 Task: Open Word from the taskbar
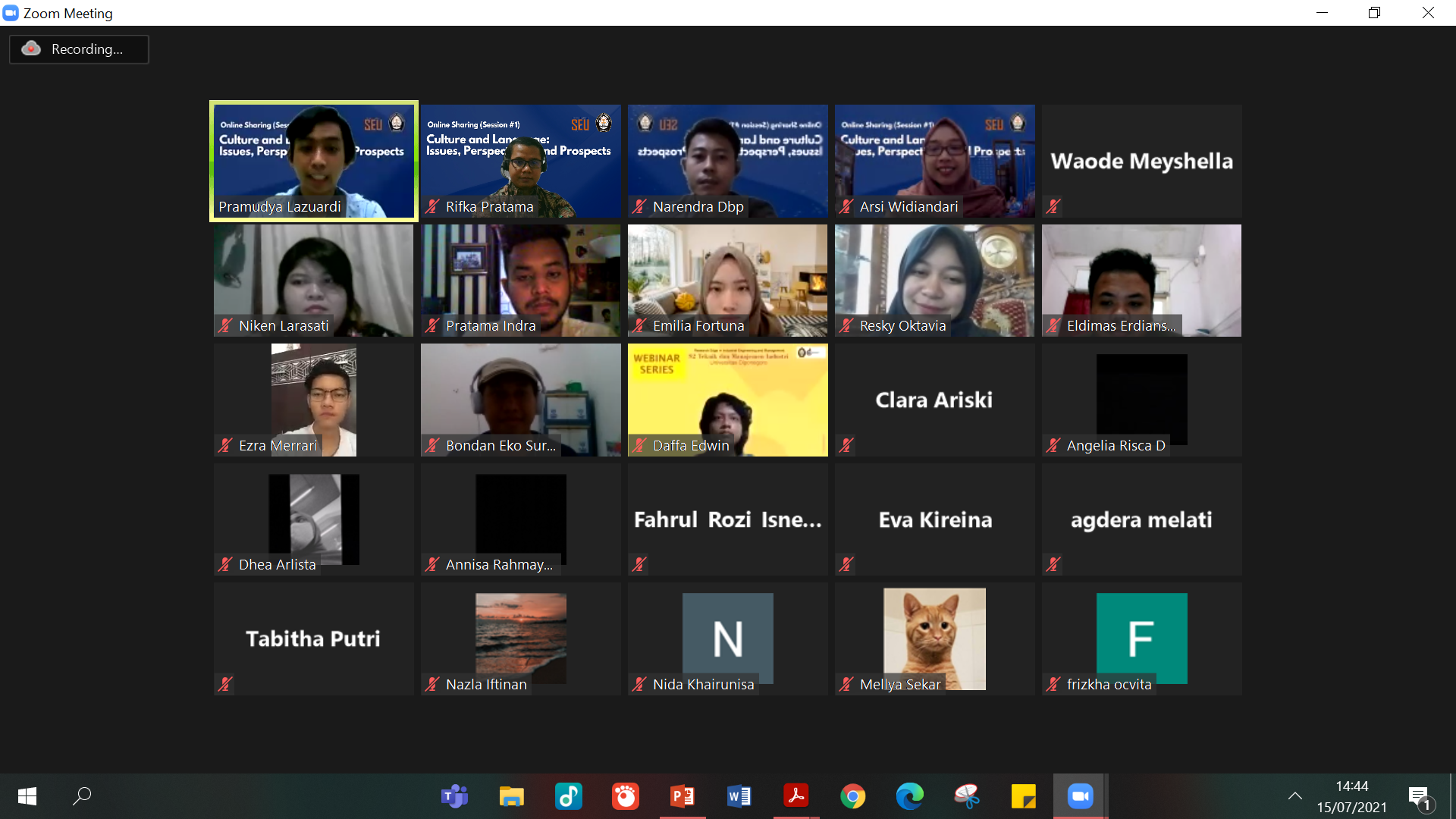coord(739,796)
